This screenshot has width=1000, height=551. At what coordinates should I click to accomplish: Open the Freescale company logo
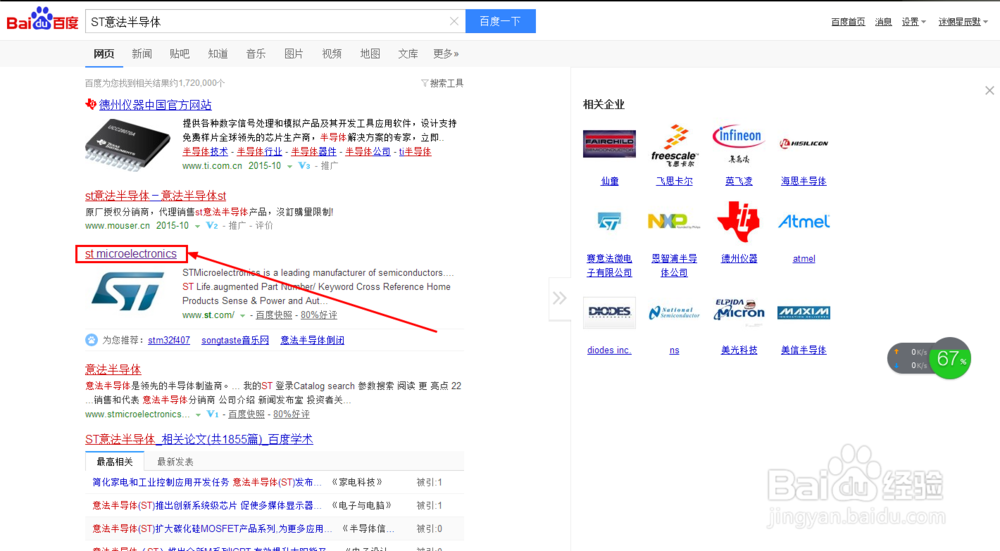pos(674,145)
